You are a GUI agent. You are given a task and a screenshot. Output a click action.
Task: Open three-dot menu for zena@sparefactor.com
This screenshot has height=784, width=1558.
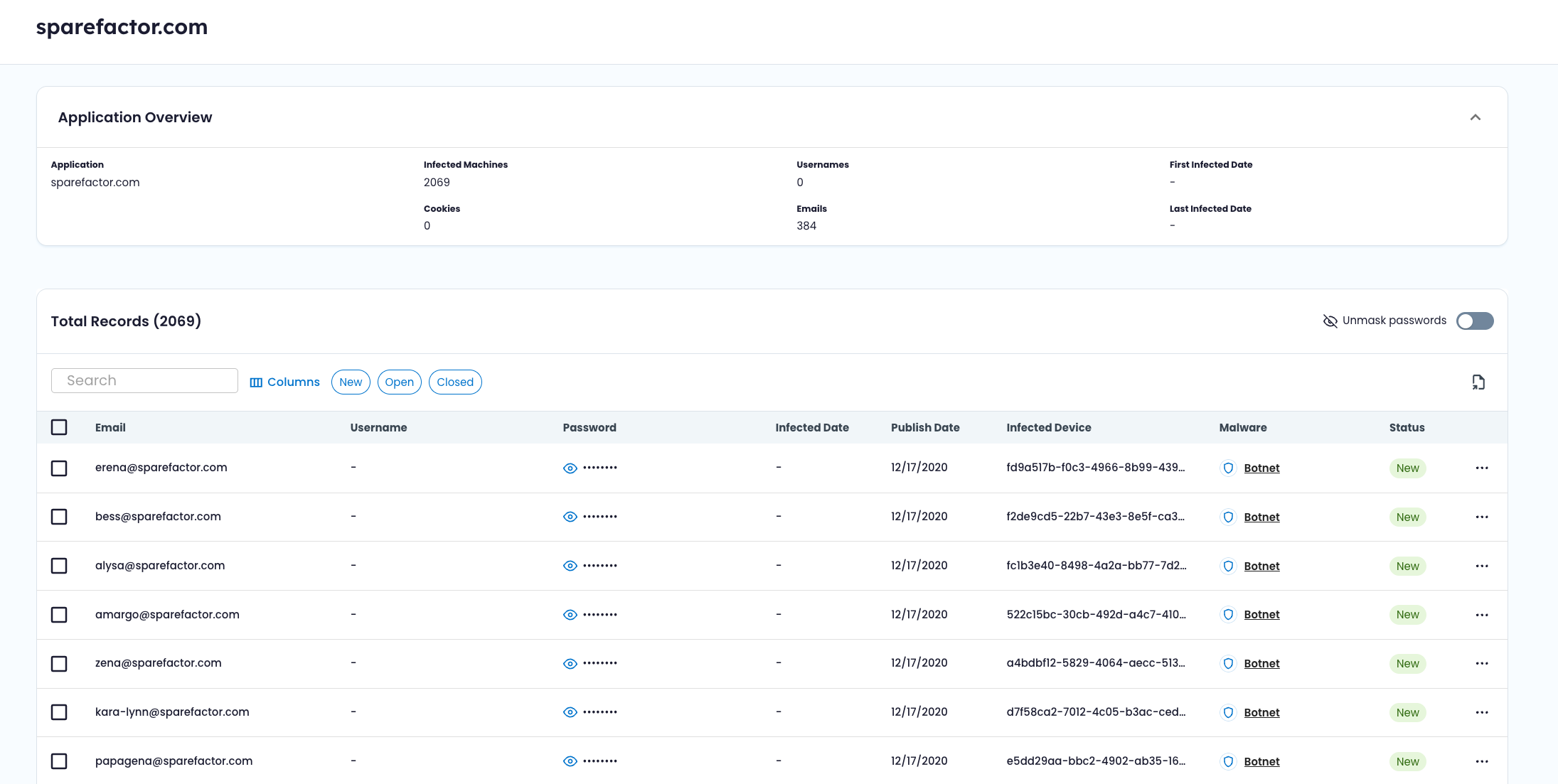point(1482,664)
